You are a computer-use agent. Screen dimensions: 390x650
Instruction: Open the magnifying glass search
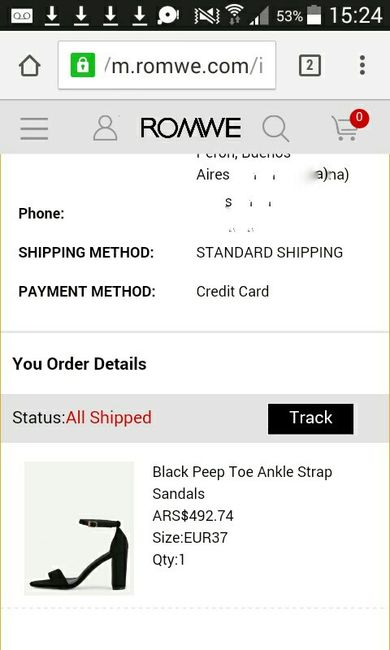point(276,129)
